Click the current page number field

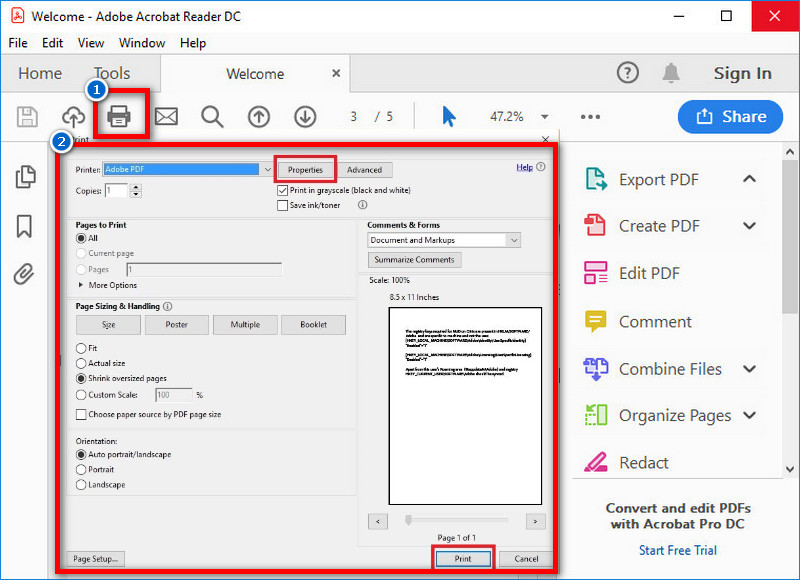(x=354, y=117)
